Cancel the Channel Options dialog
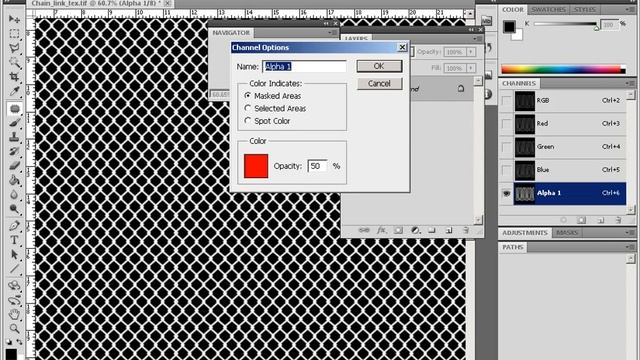This screenshot has width=640, height=360. 379,83
